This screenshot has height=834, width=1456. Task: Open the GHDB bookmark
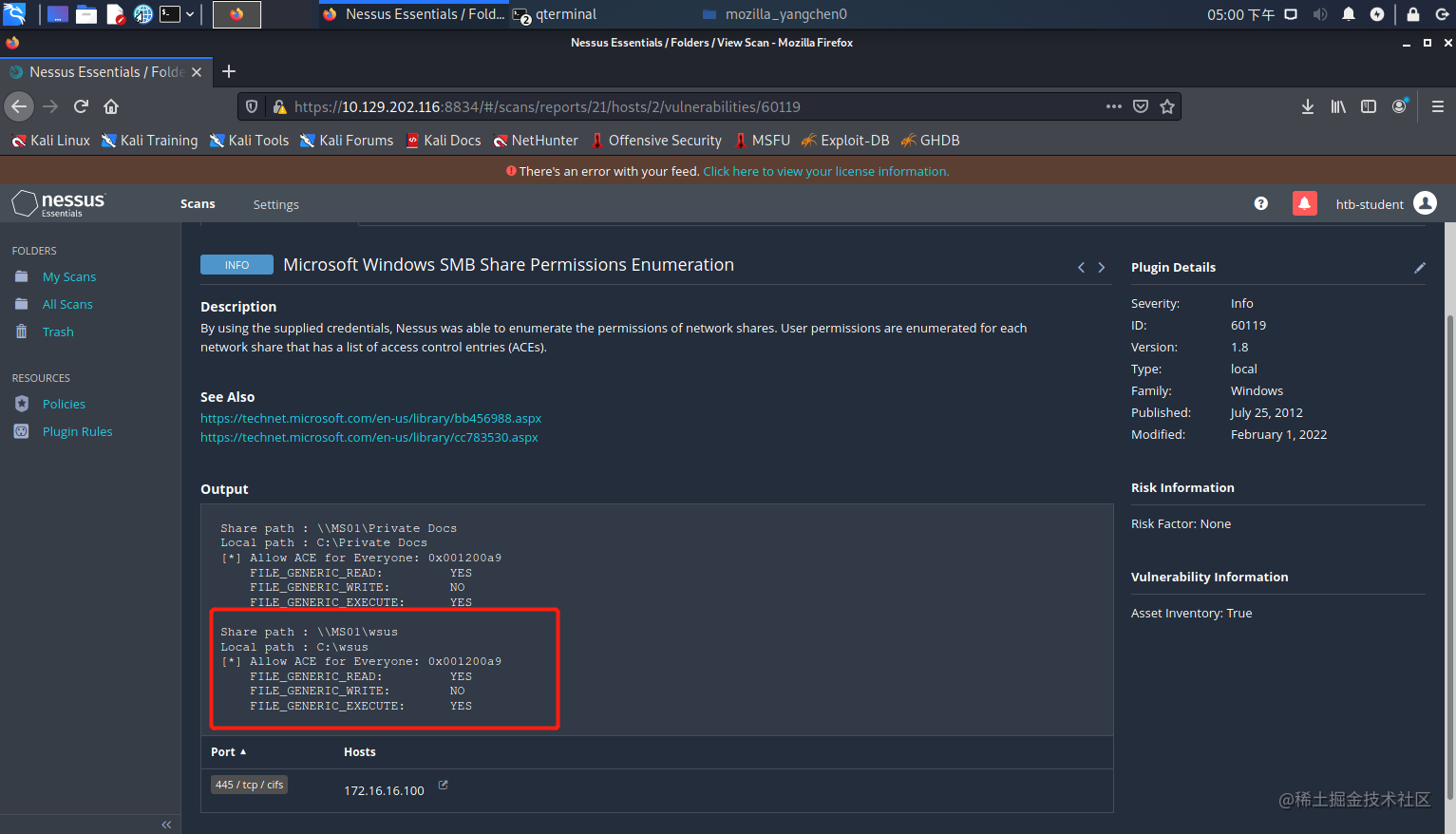click(x=931, y=141)
